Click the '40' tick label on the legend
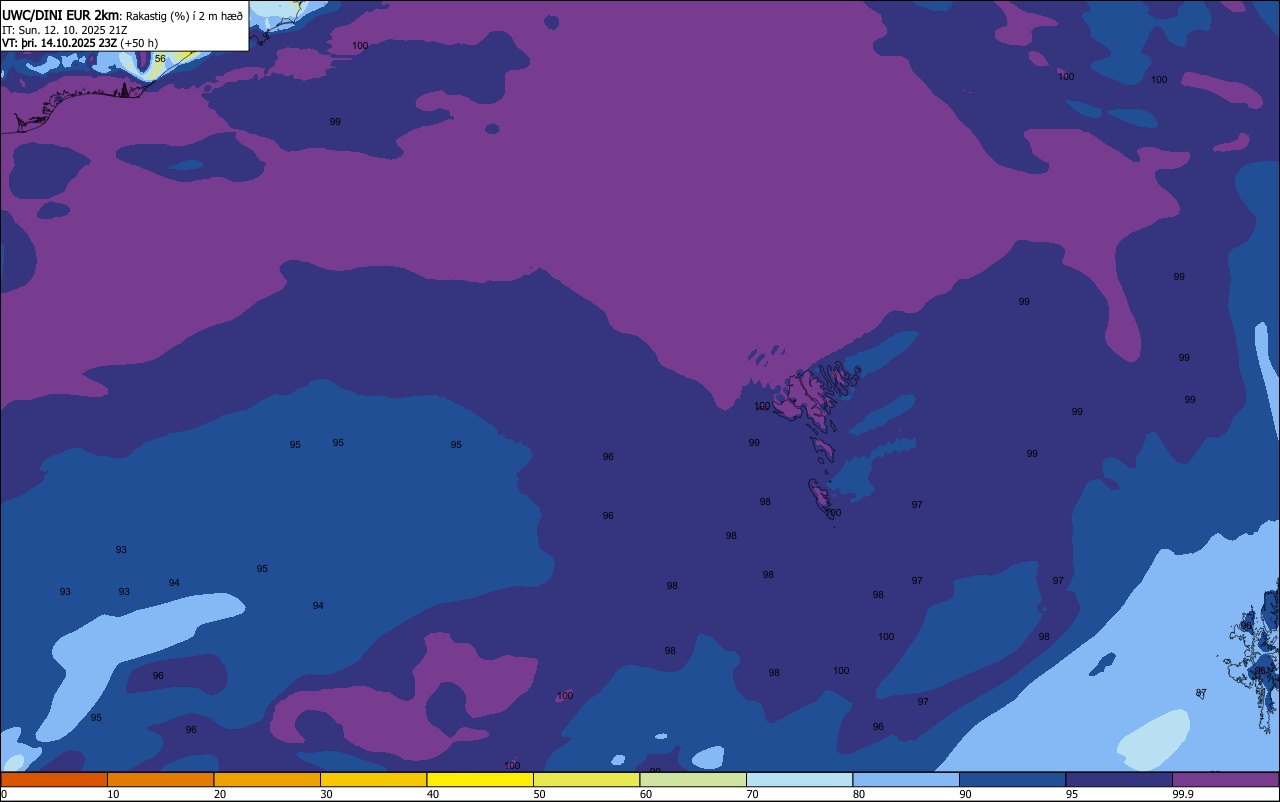This screenshot has height=802, width=1280. [433, 794]
